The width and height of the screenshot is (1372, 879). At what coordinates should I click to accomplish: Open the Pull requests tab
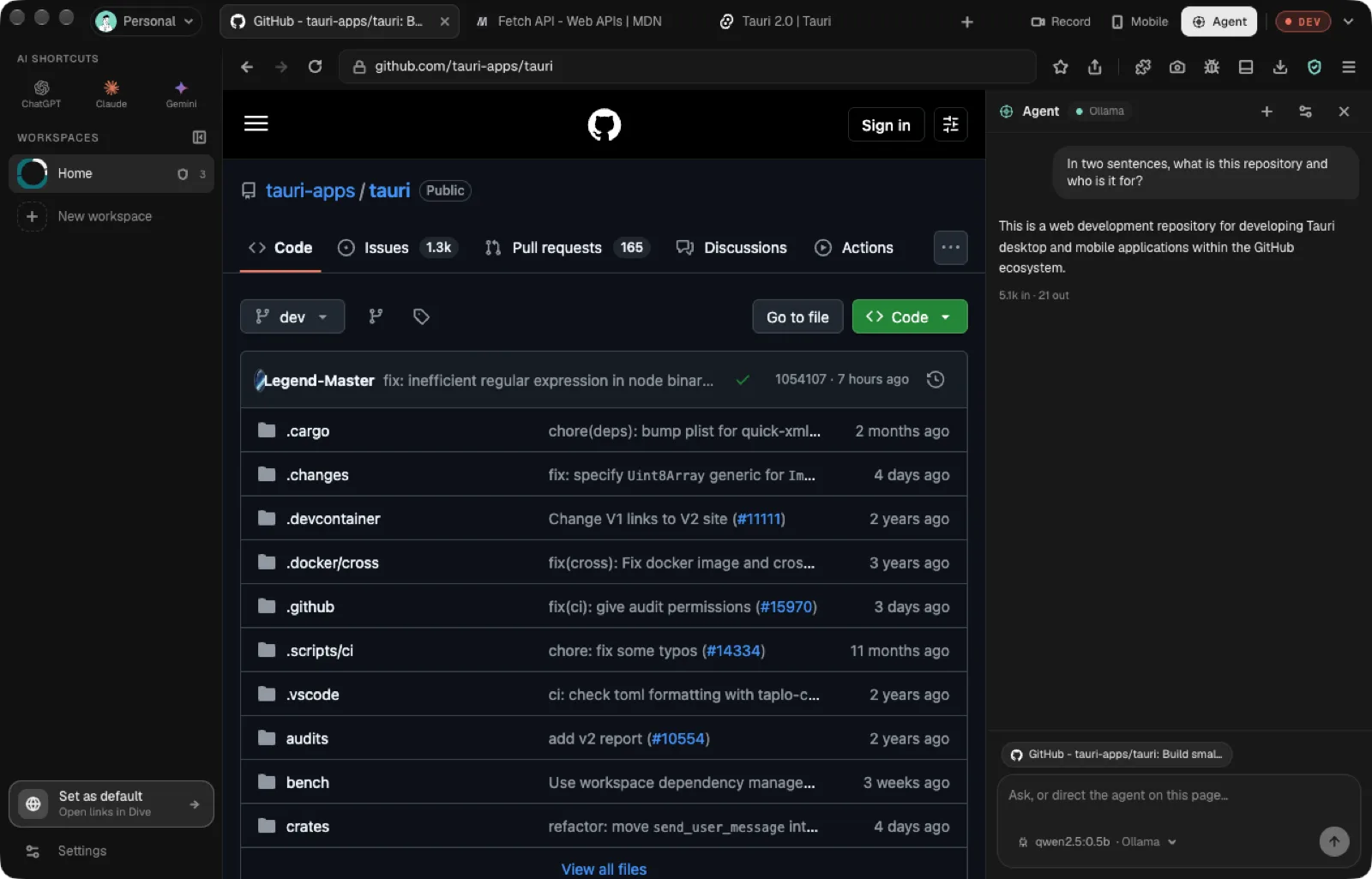pos(567,248)
